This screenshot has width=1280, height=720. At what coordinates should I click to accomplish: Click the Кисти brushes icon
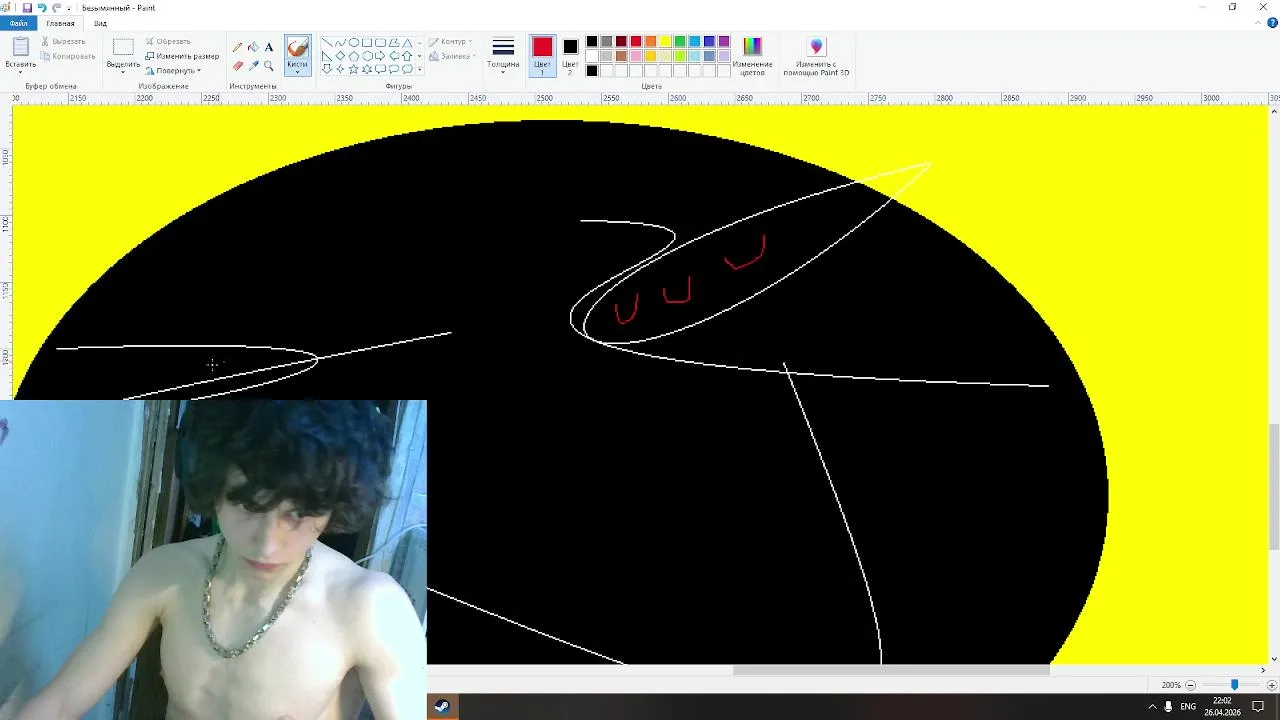point(297,47)
